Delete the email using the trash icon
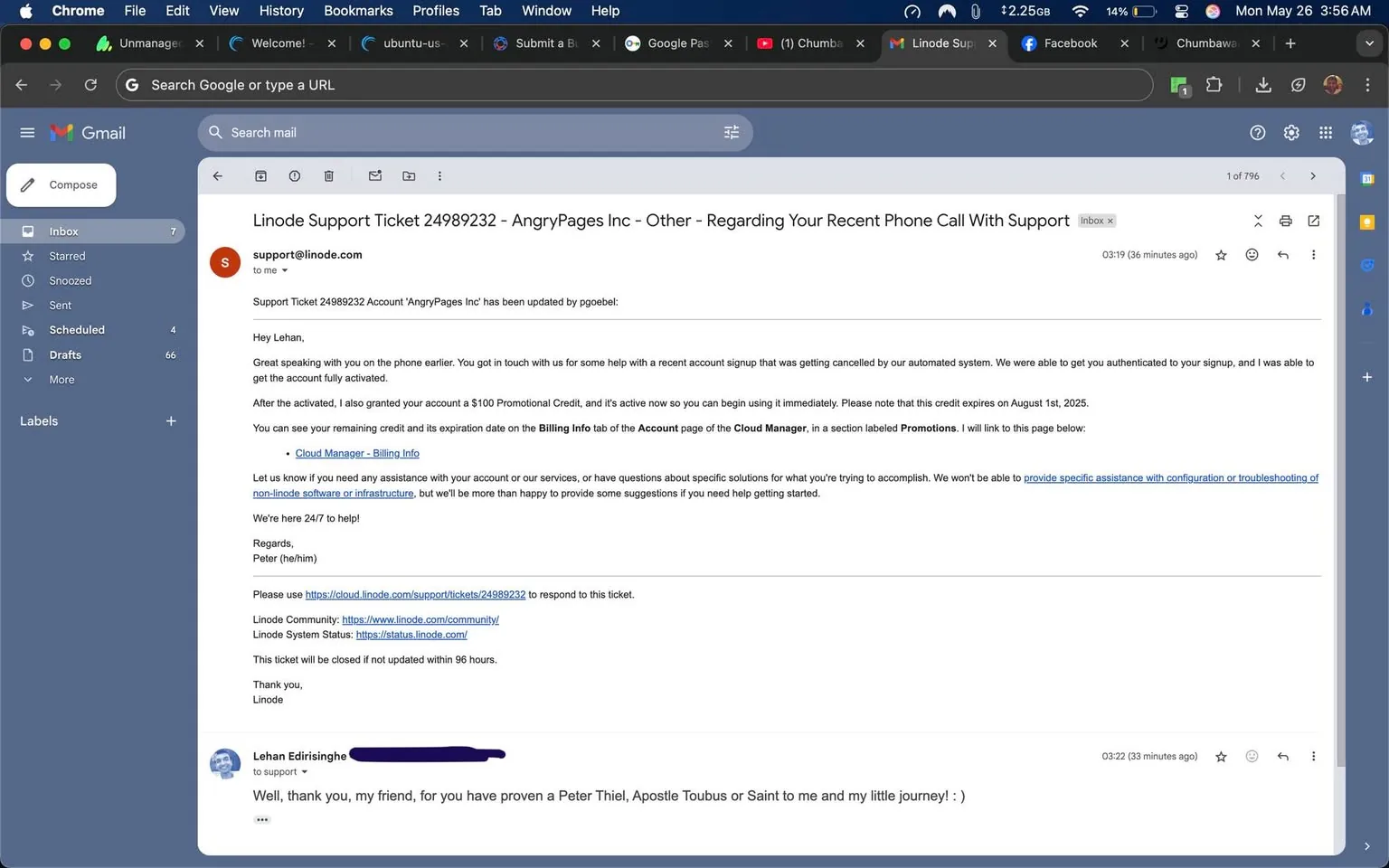This screenshot has height=868, width=1389. [x=328, y=175]
